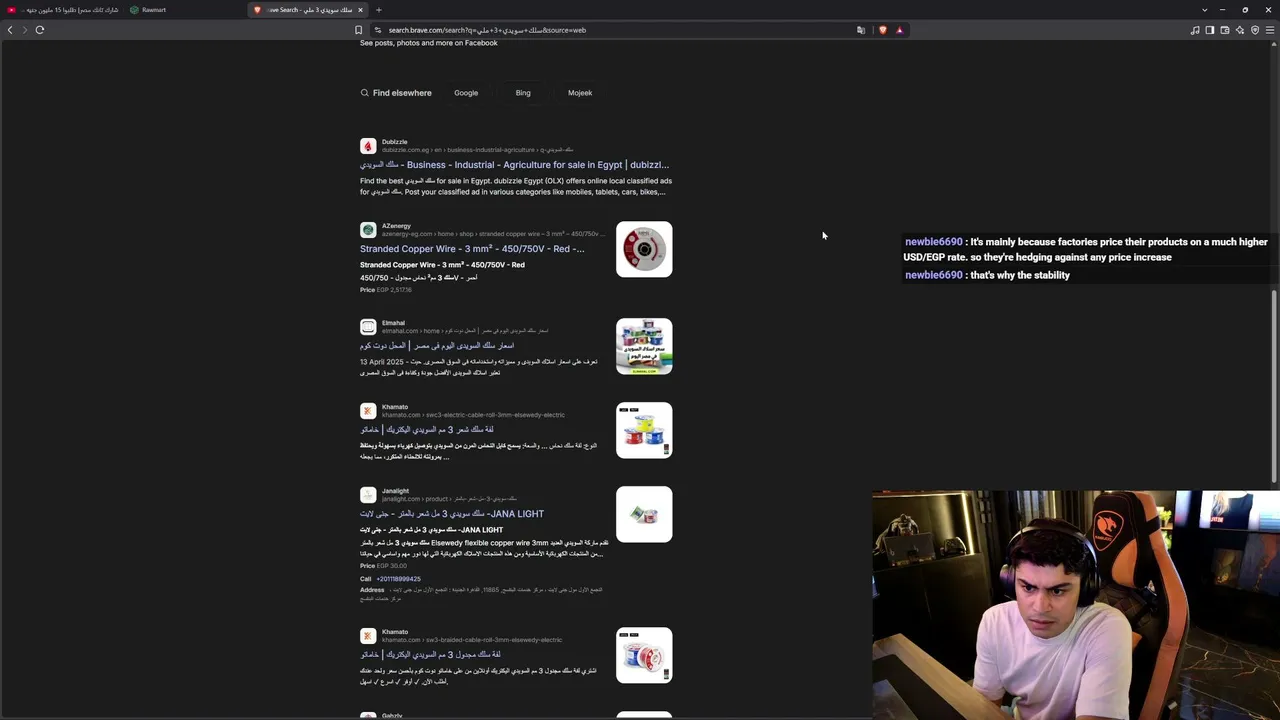Image resolution: width=1280 pixels, height=720 pixels.
Task: Call the Janalight phone number +201118998425
Action: [399, 579]
